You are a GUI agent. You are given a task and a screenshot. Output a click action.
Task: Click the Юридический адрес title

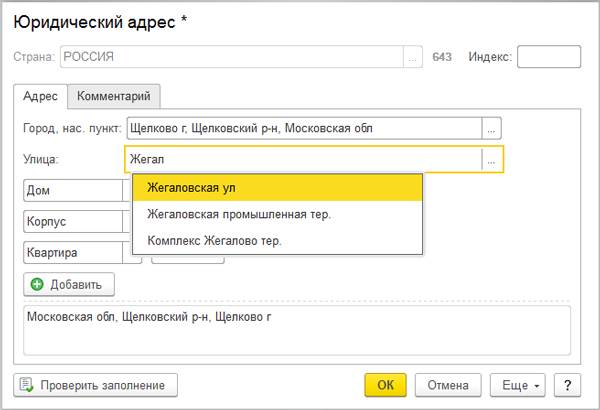100,22
